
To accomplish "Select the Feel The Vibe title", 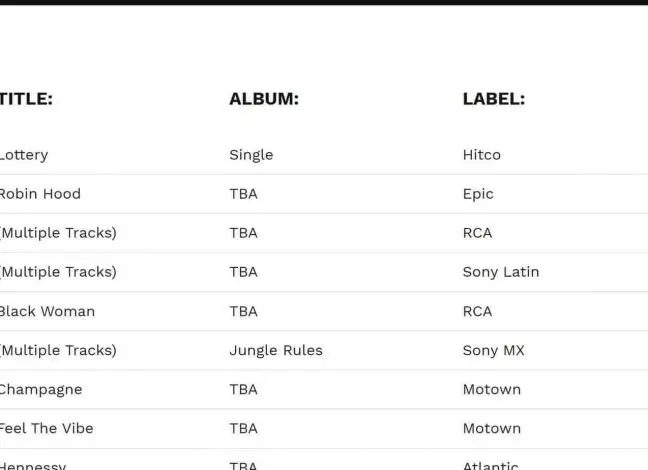I will 47,428.
